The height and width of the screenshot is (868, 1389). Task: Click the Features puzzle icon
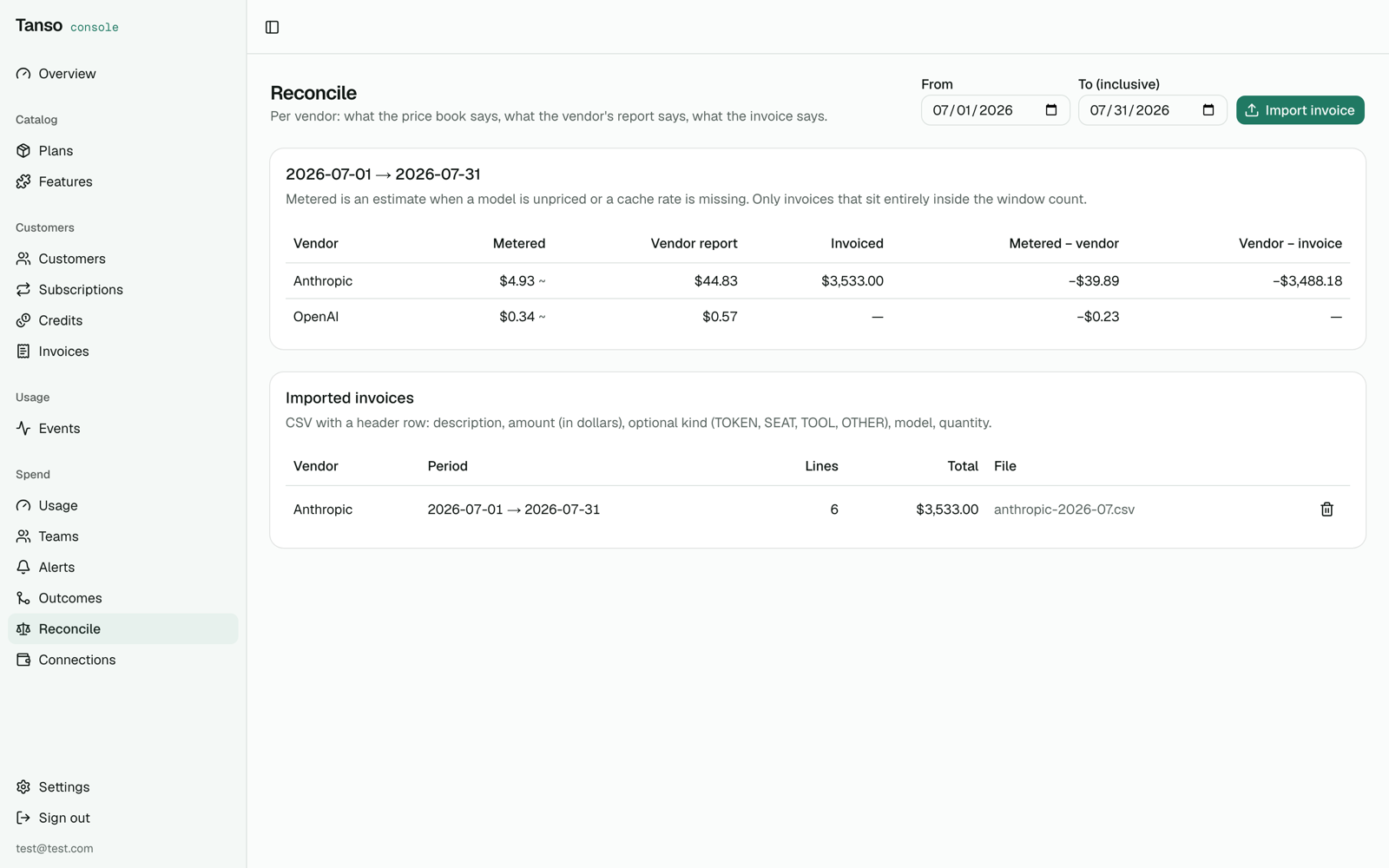click(x=23, y=181)
